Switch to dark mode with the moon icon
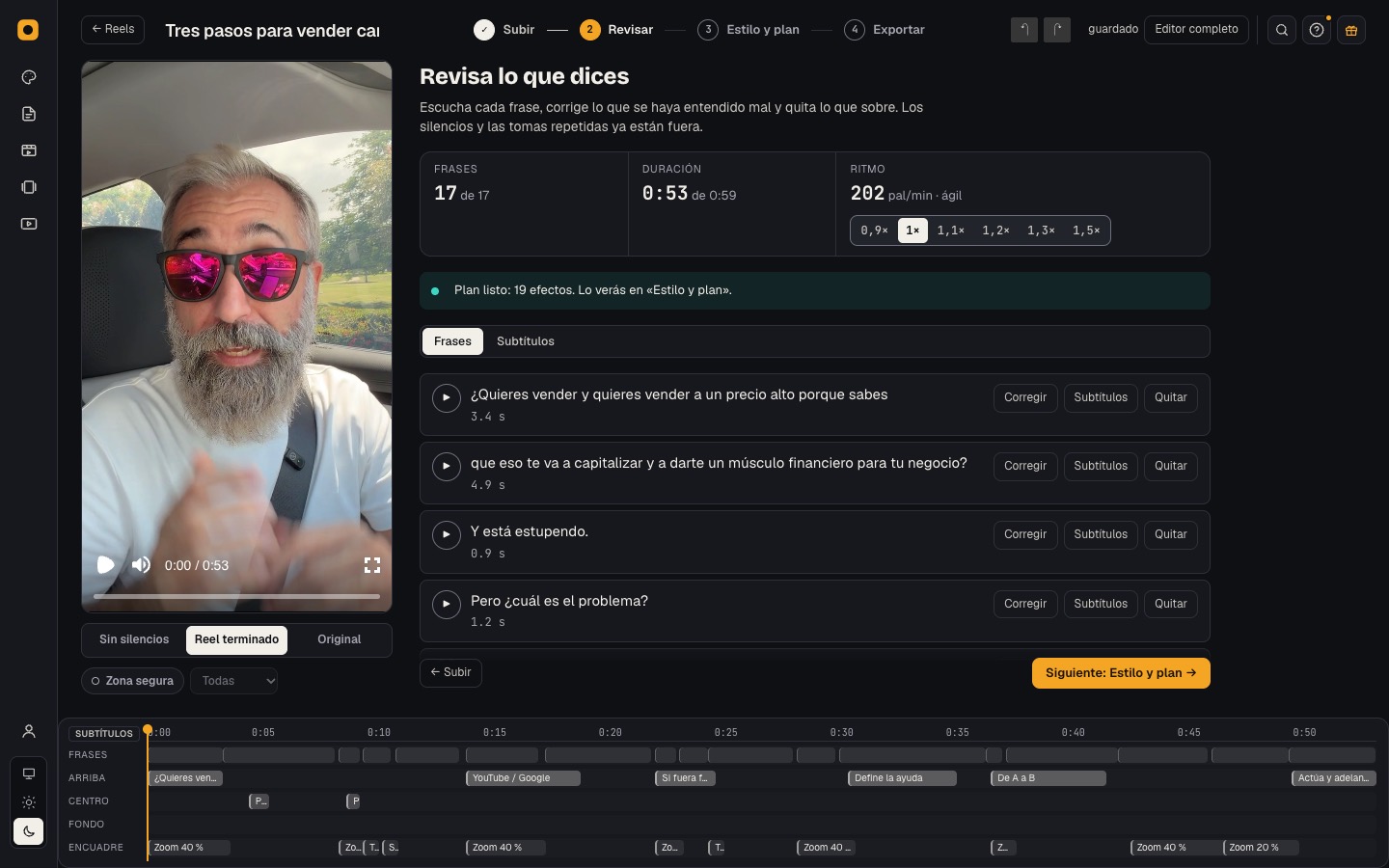Viewport: 1389px width, 868px height. point(29,831)
